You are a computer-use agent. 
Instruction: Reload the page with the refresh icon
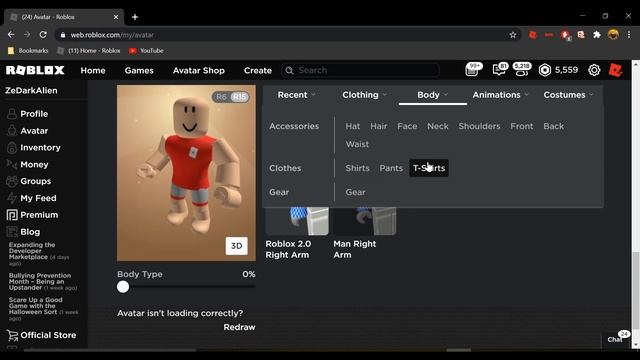(43, 35)
